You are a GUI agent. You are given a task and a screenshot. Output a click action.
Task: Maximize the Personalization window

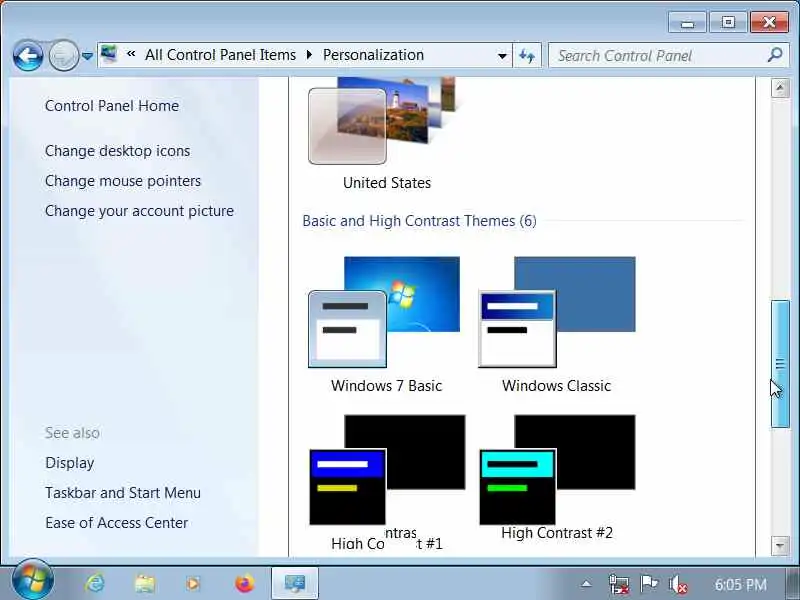pos(728,22)
